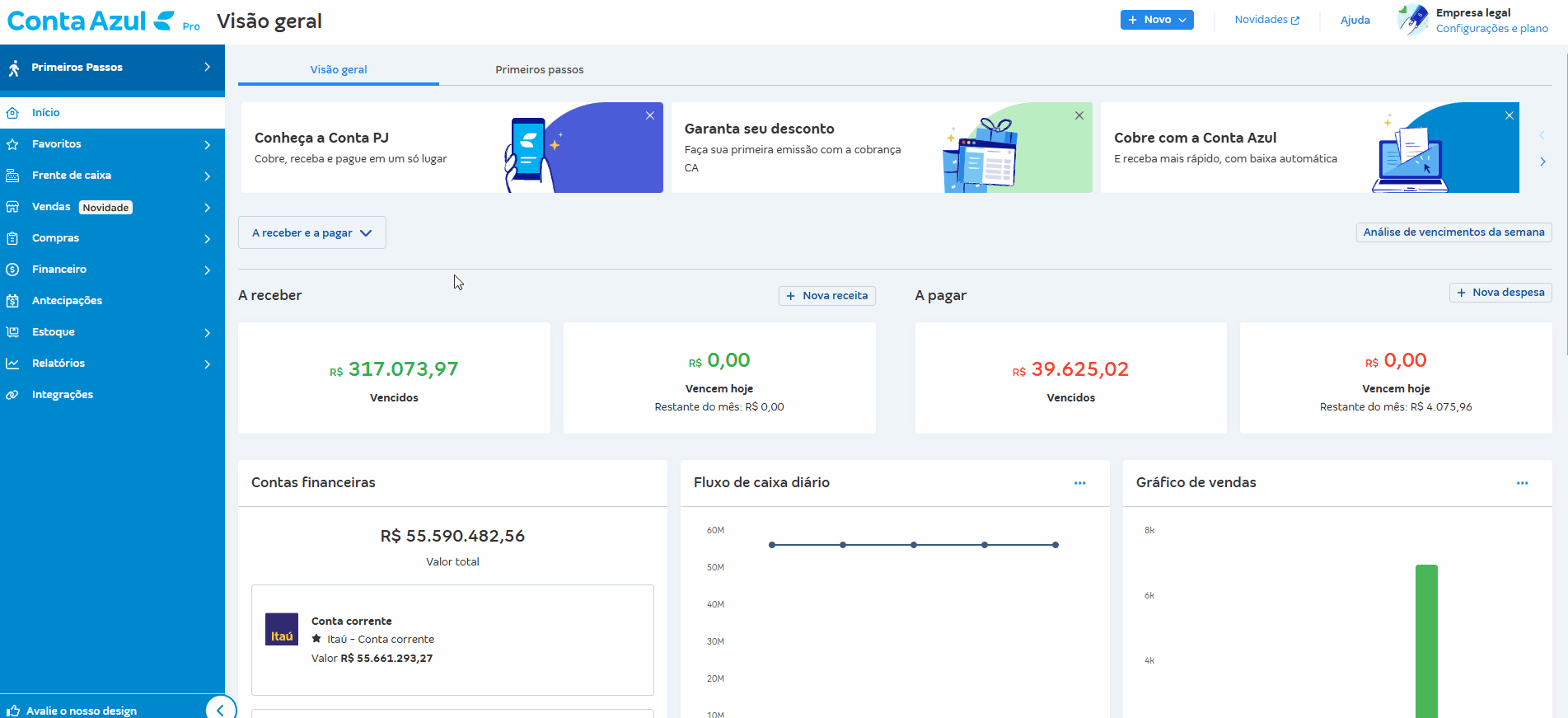Screen dimensions: 1568x718
Task: Open the Novo dropdown button
Action: click(1157, 20)
